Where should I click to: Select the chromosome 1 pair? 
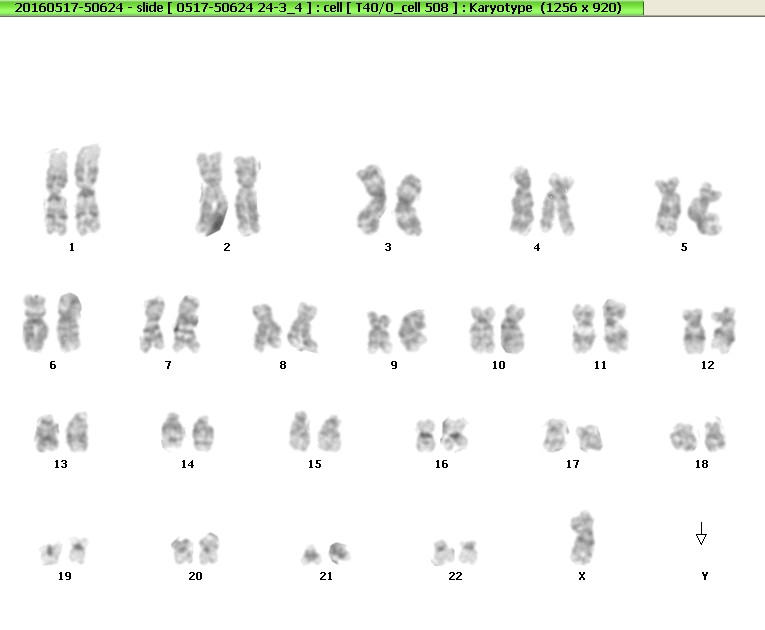tap(73, 190)
